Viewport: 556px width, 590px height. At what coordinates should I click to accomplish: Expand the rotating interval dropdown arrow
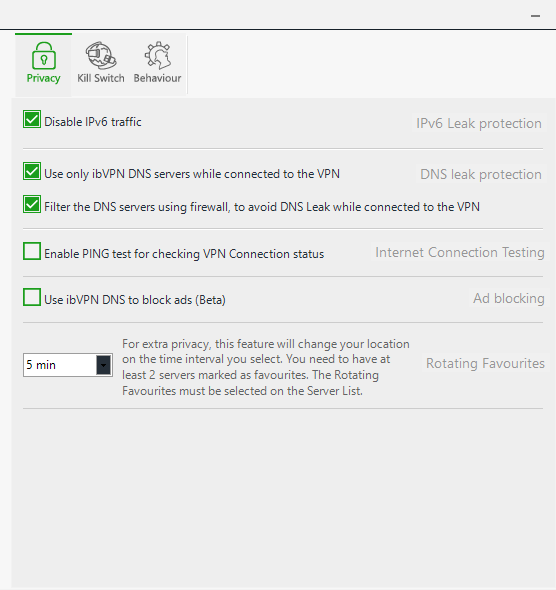[x=103, y=365]
